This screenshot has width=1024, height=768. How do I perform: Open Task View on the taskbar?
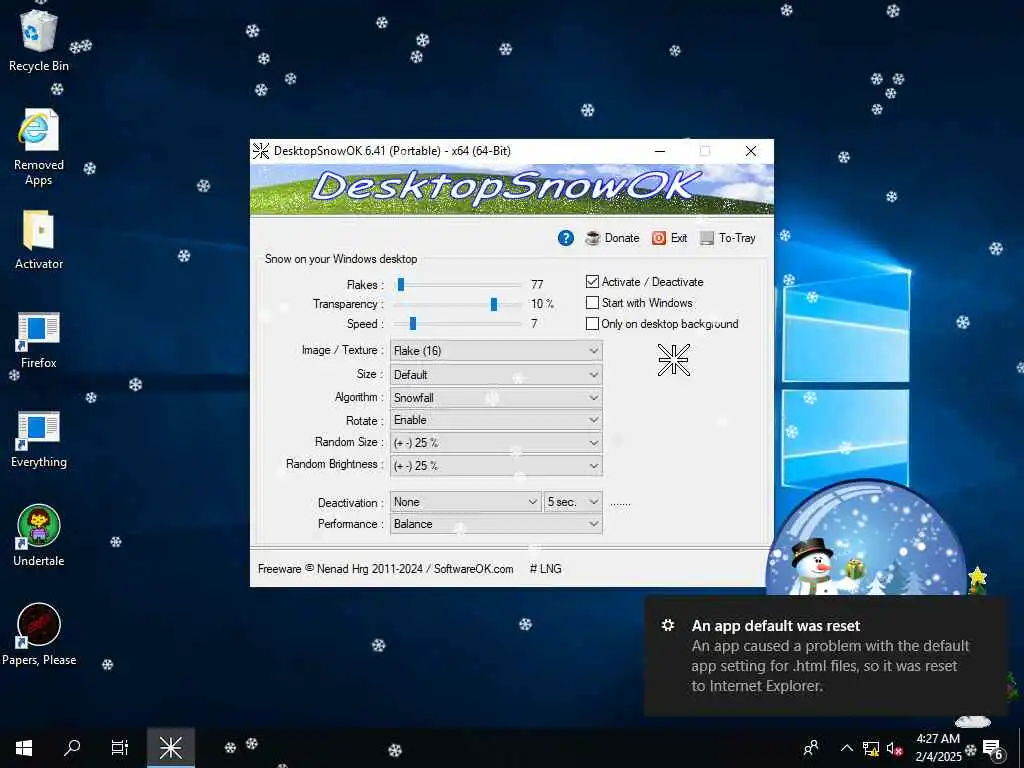click(x=120, y=748)
